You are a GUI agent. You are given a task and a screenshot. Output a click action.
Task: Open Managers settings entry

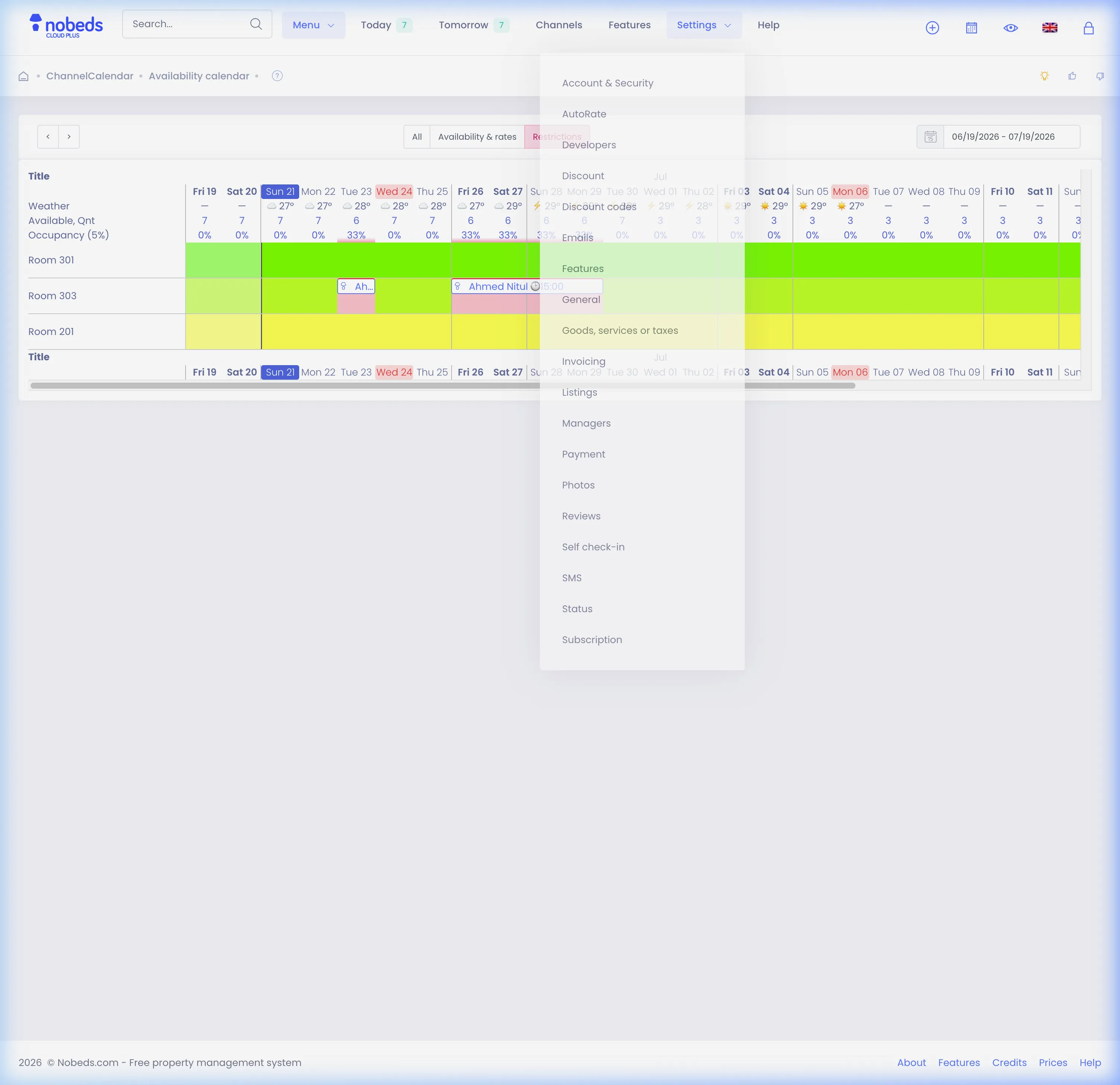pos(586,423)
